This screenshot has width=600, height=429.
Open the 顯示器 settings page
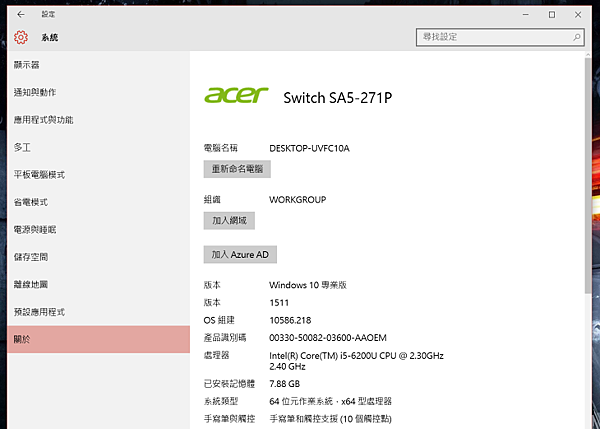click(x=98, y=65)
